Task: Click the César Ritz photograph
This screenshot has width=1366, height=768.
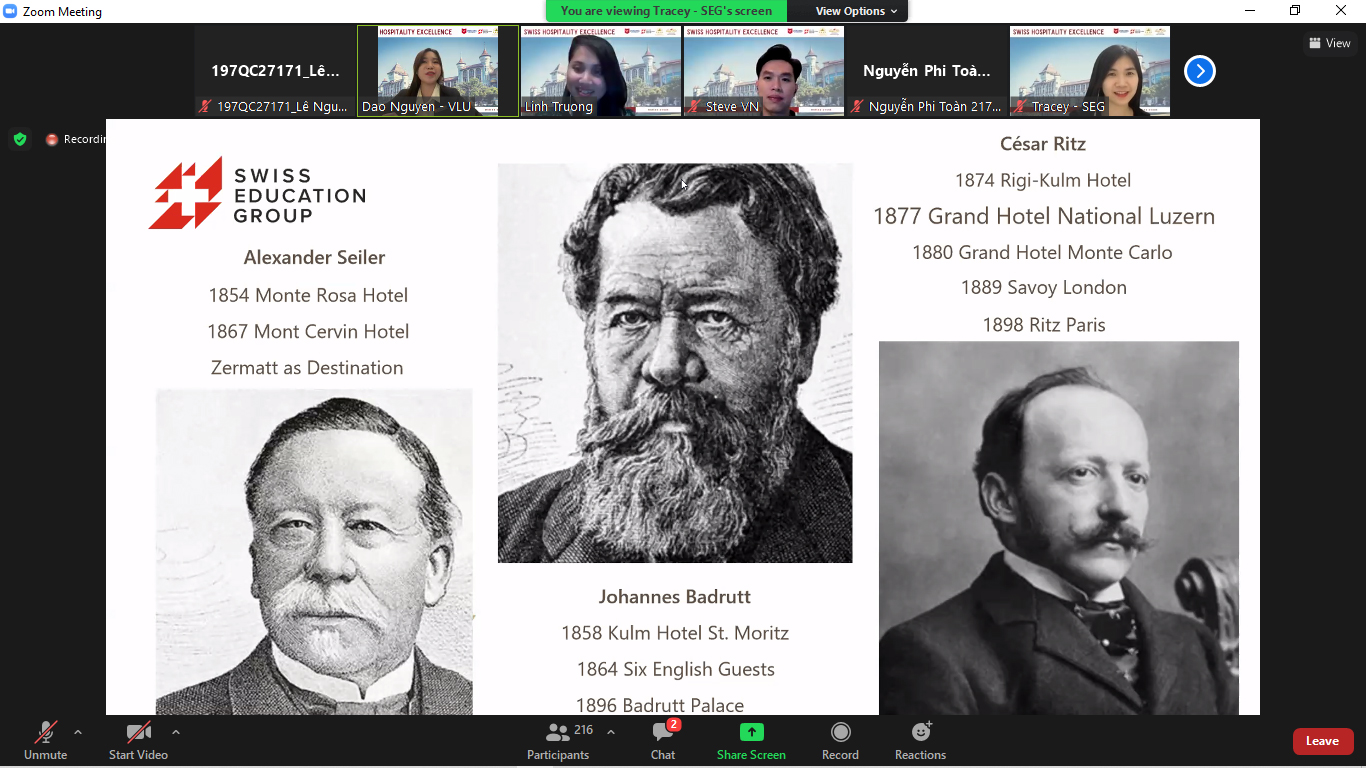Action: click(x=1059, y=528)
